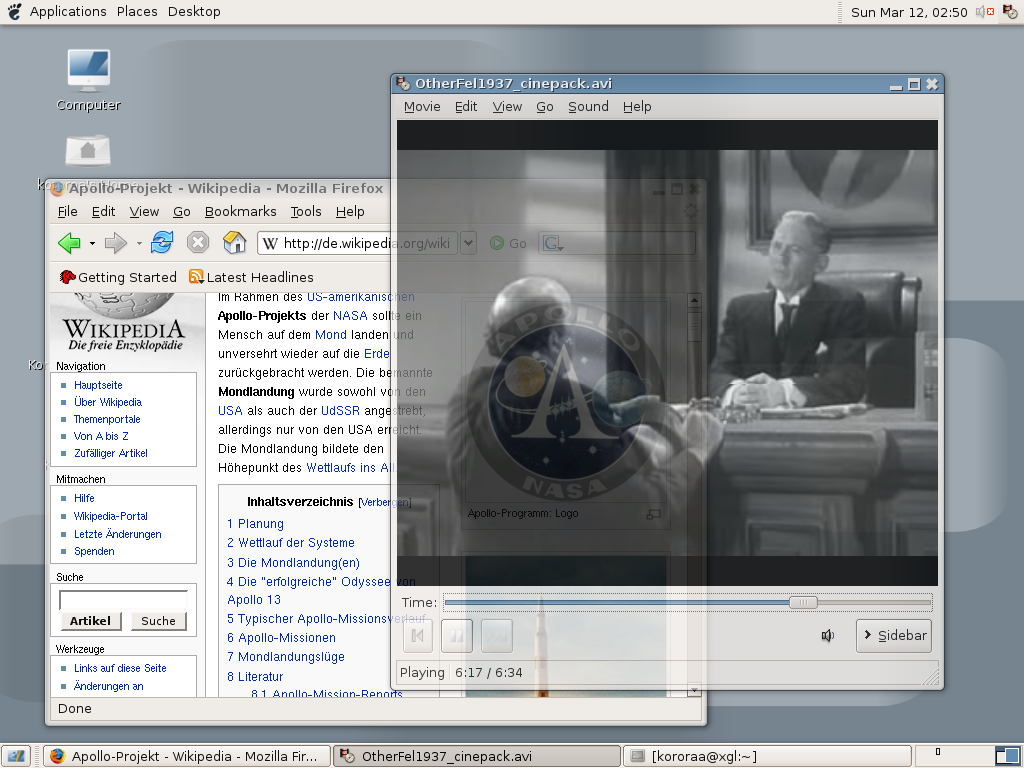Toggle the Totem Sidebar button
The image size is (1024, 768).
point(894,635)
